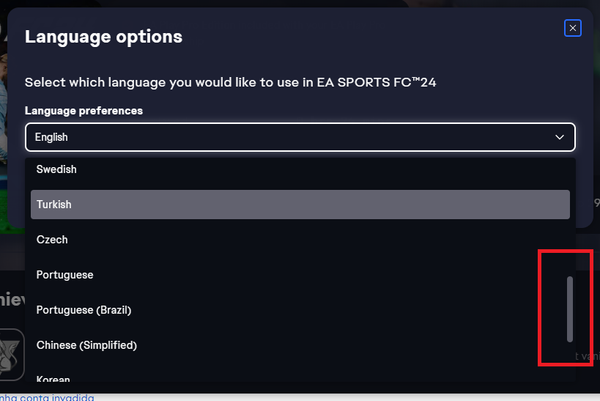Viewport: 600px width, 401px height.
Task: Select the partially visible Korean option
Action: pos(300,377)
